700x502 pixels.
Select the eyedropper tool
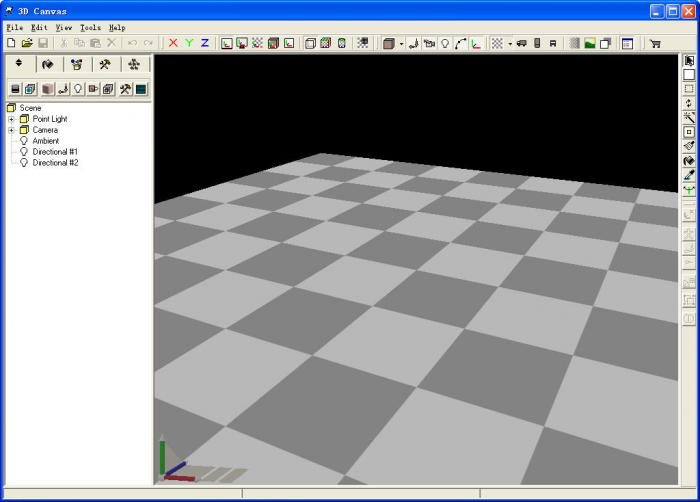pos(689,176)
